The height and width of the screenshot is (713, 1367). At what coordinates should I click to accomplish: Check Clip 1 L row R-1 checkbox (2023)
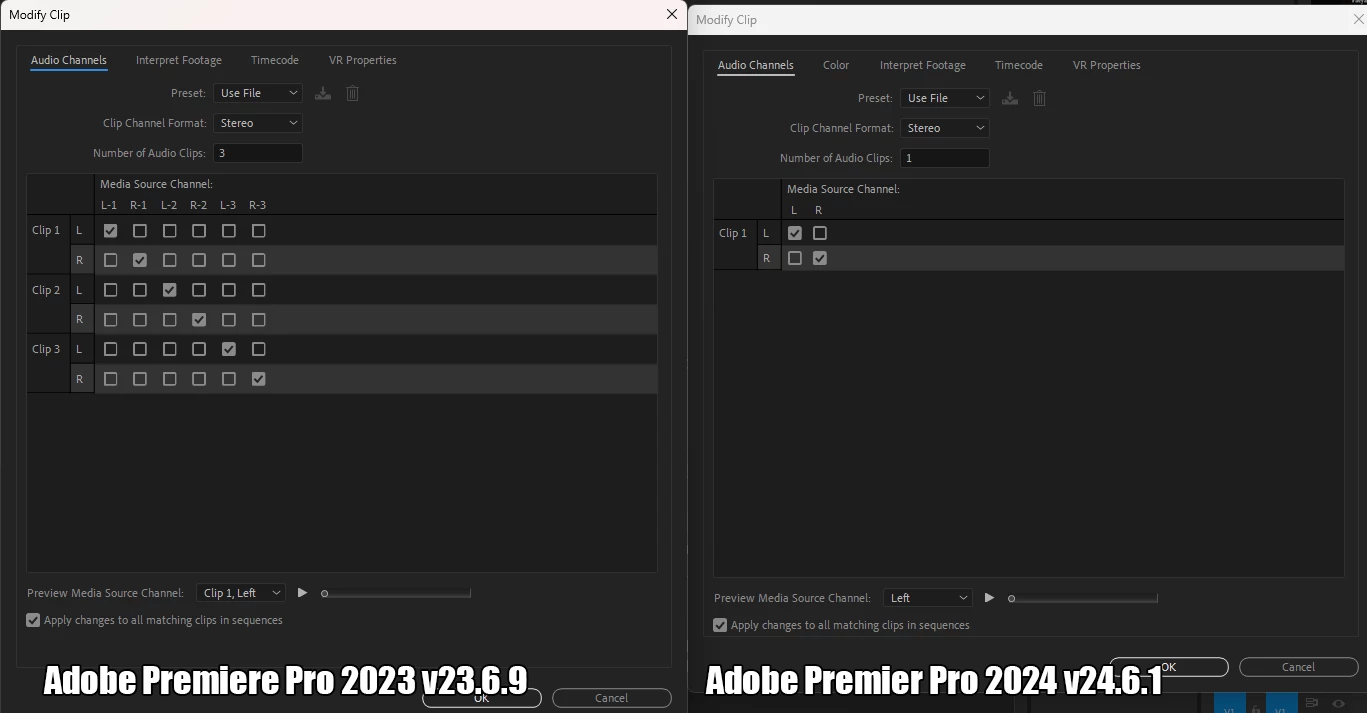click(x=140, y=230)
